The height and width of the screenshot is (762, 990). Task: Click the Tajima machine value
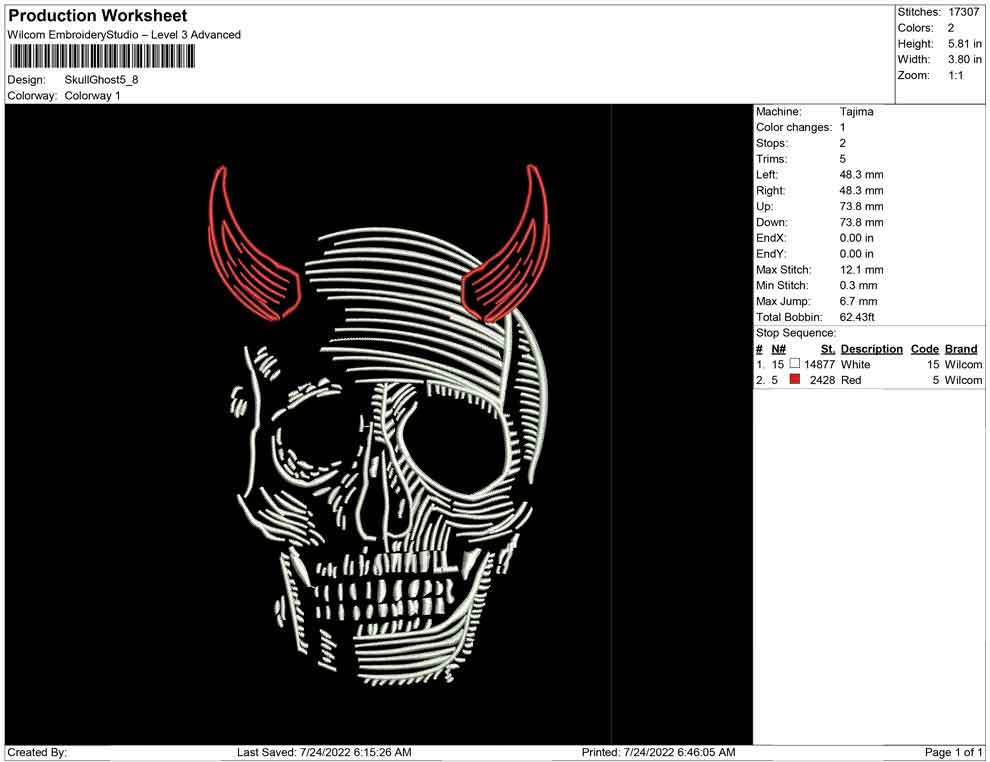pyautogui.click(x=856, y=112)
